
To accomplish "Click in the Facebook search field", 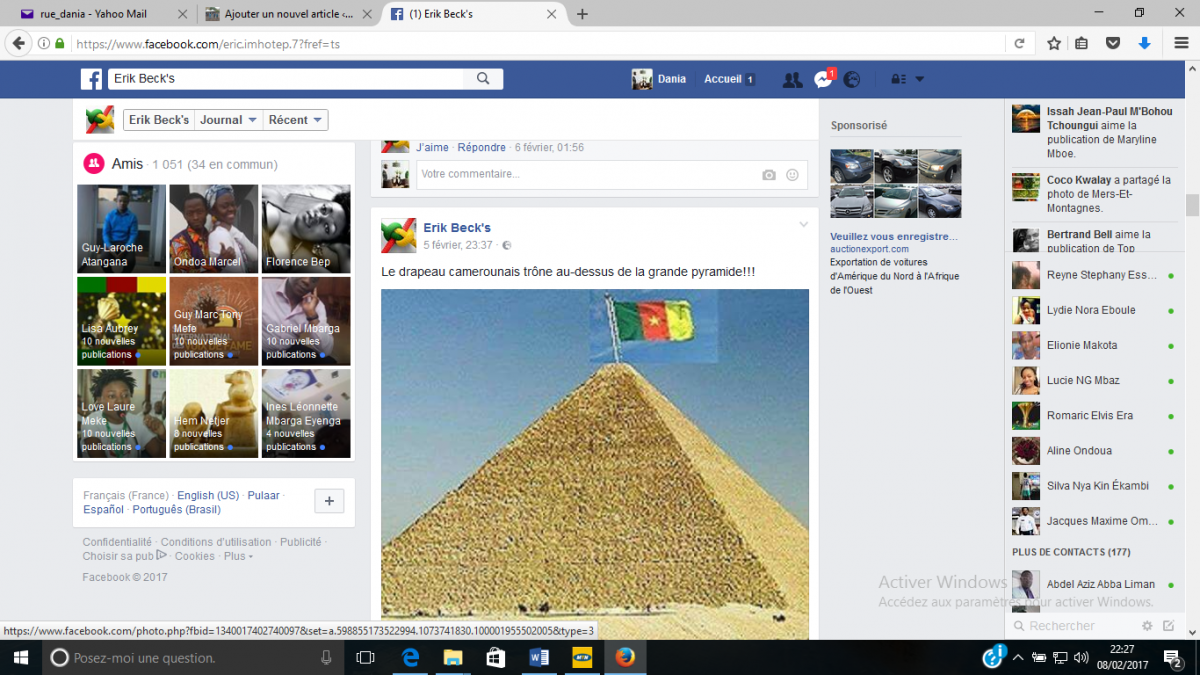I will (287, 79).
